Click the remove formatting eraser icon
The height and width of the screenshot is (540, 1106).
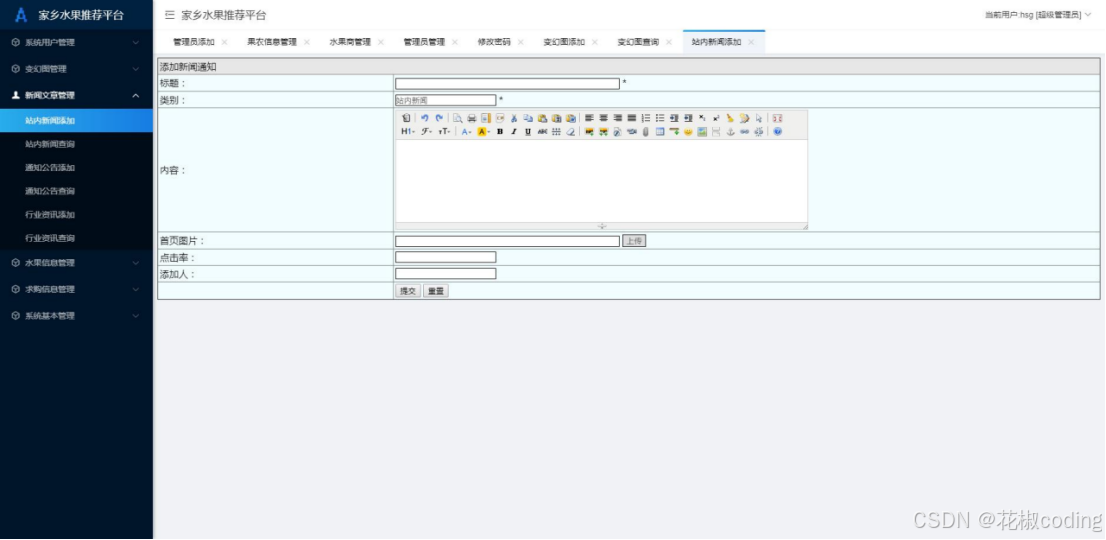click(x=571, y=131)
